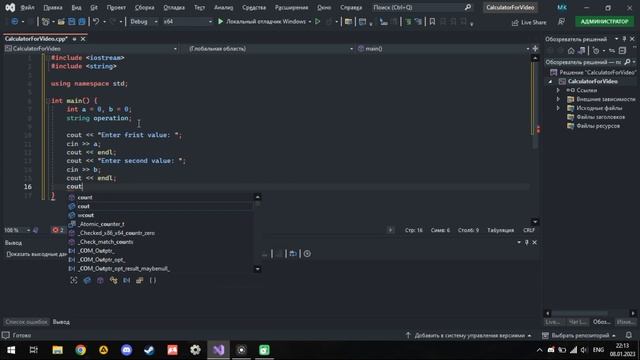Viewport: 640px width, 360px height.
Task: Click the error count indicator icon
Action: coord(57,230)
